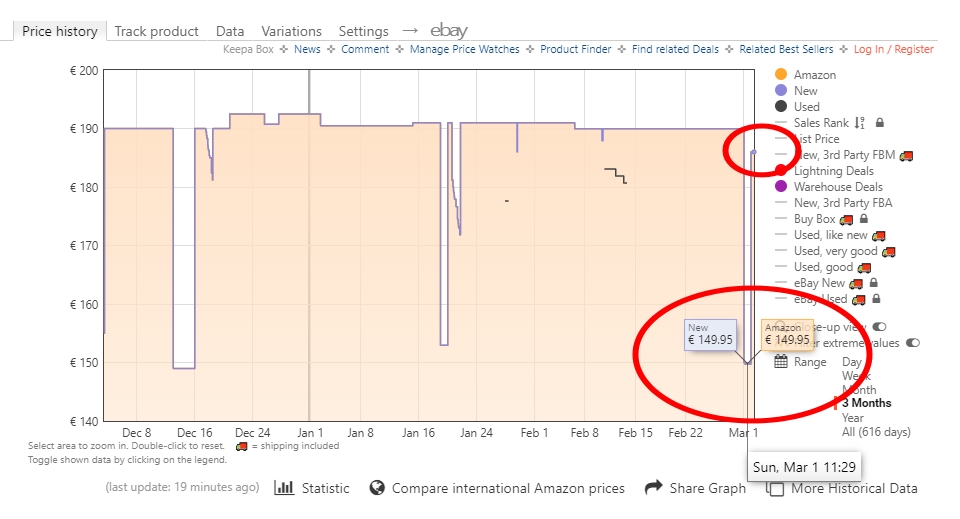960x519 pixels.
Task: Toggle the orange Amazon legend dot
Action: click(x=781, y=75)
